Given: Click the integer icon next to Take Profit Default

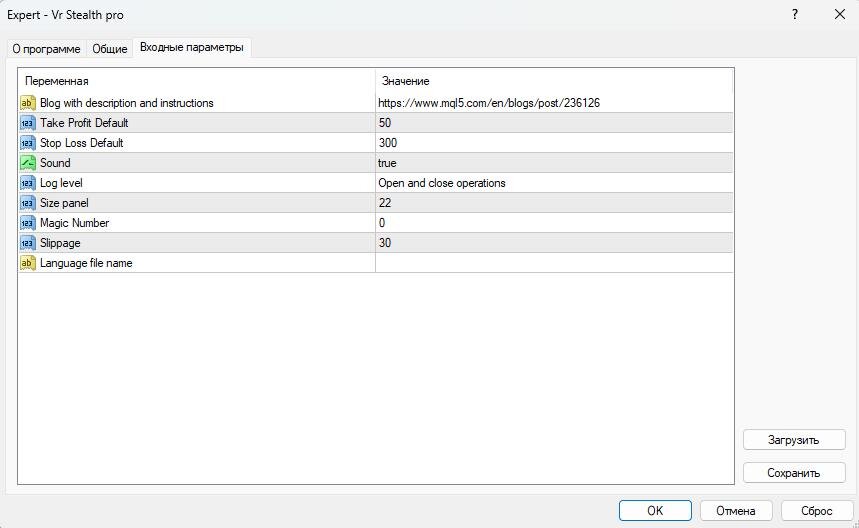Looking at the screenshot, I should tap(27, 123).
